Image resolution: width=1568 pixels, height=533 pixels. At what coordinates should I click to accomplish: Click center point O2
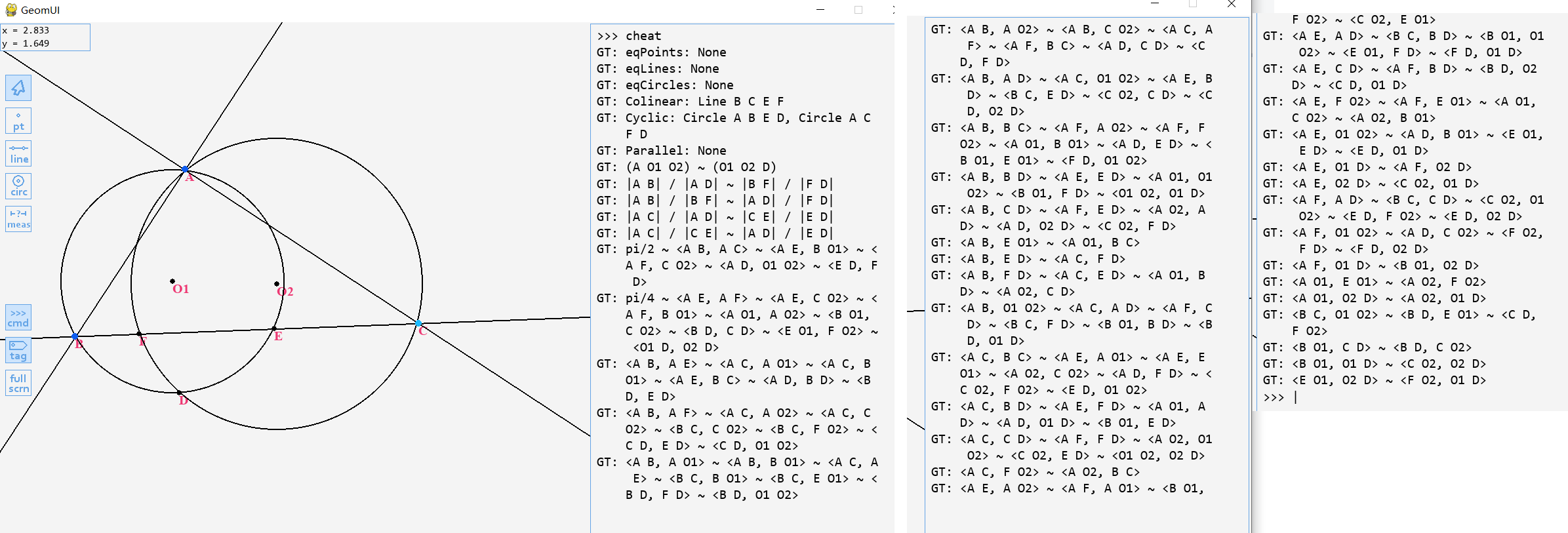277,284
